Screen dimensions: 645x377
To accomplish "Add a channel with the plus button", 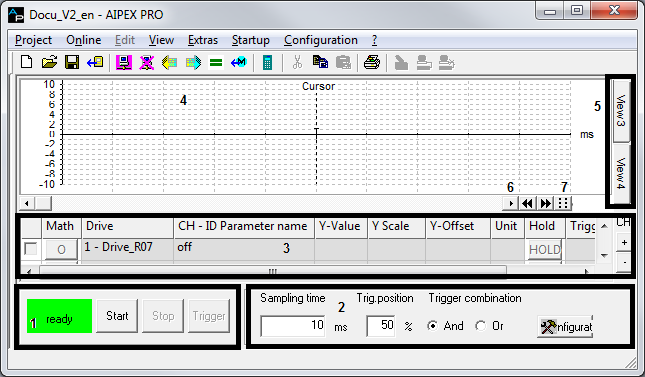I will pos(624,243).
